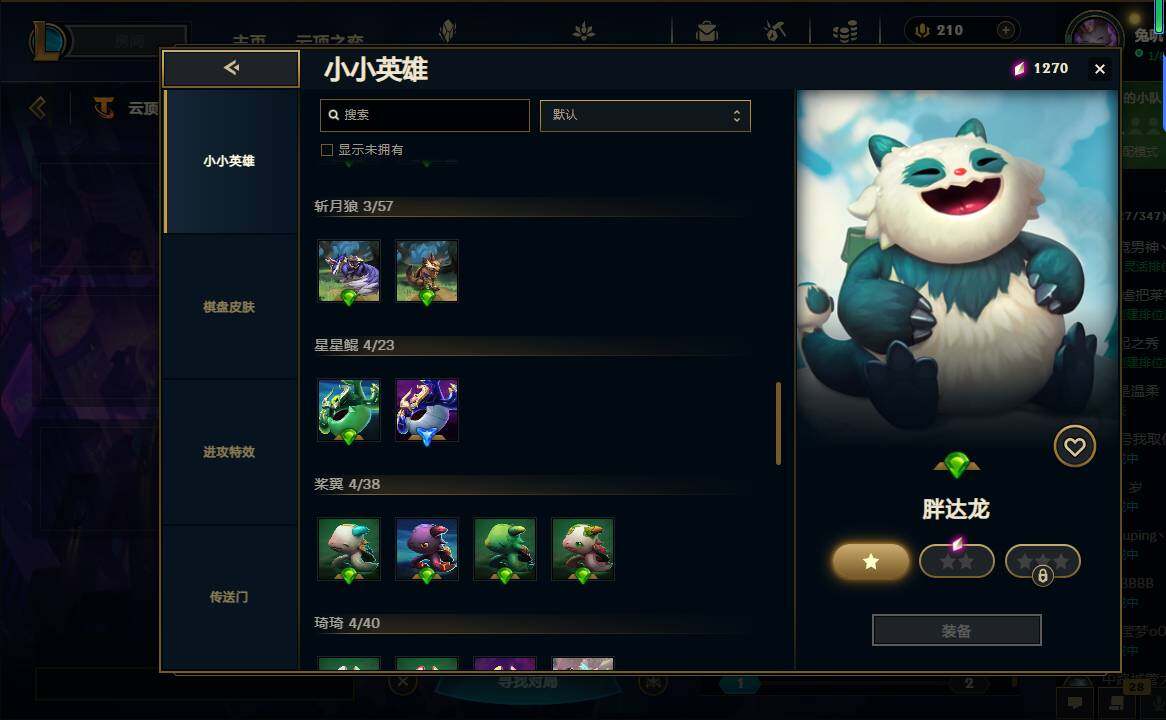Image resolution: width=1166 pixels, height=720 pixels.
Task: Open the loot chest icon in top bar
Action: click(x=706, y=31)
